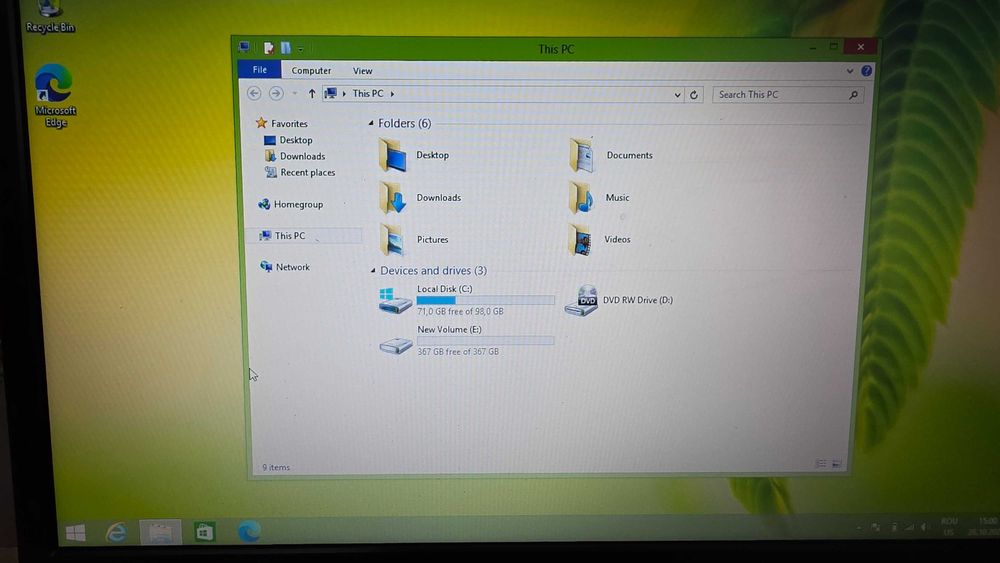Viewport: 1000px width, 563px height.
Task: Select This PC in navigation pane
Action: point(283,236)
